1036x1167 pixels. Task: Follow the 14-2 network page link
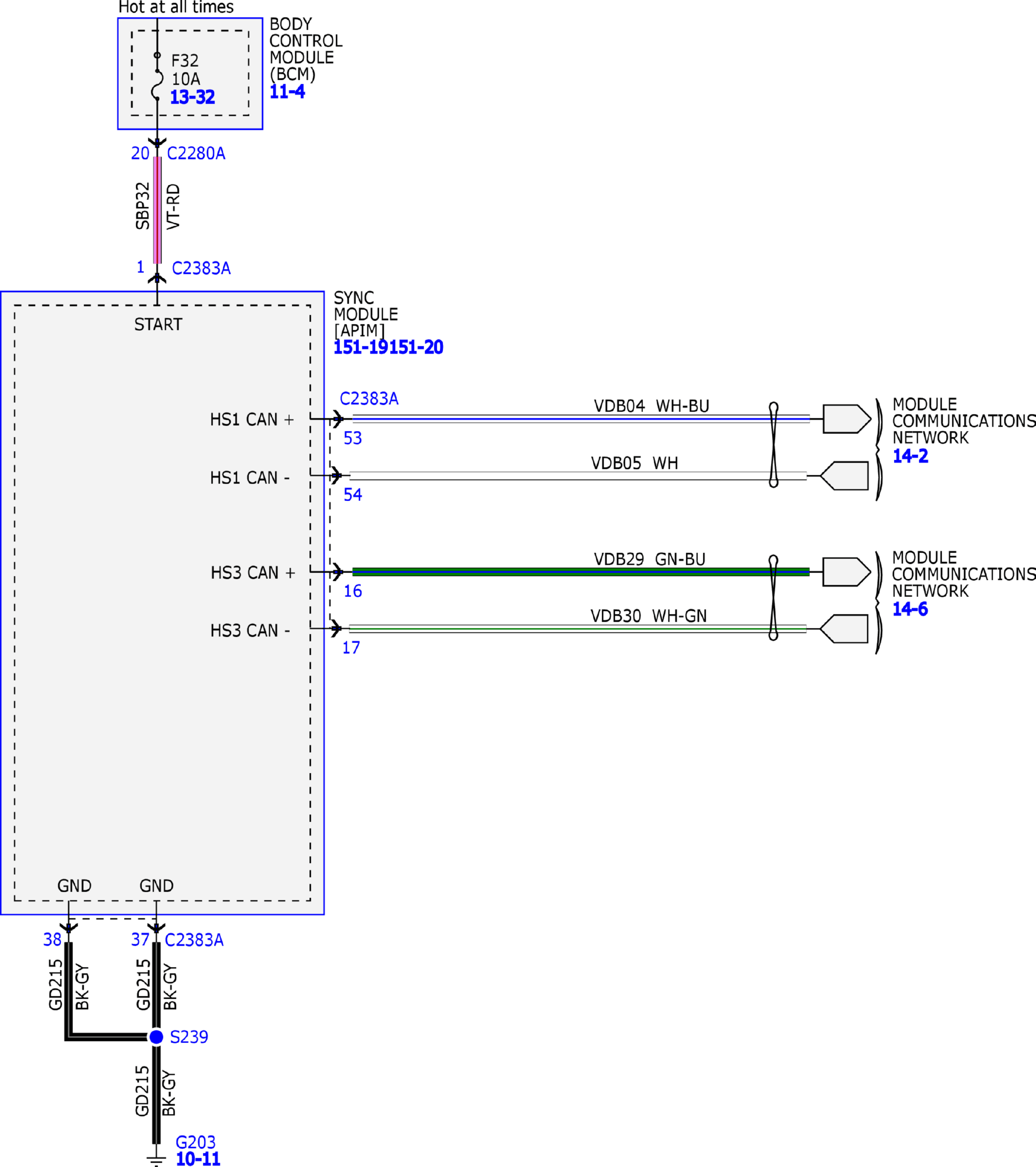pyautogui.click(x=910, y=456)
